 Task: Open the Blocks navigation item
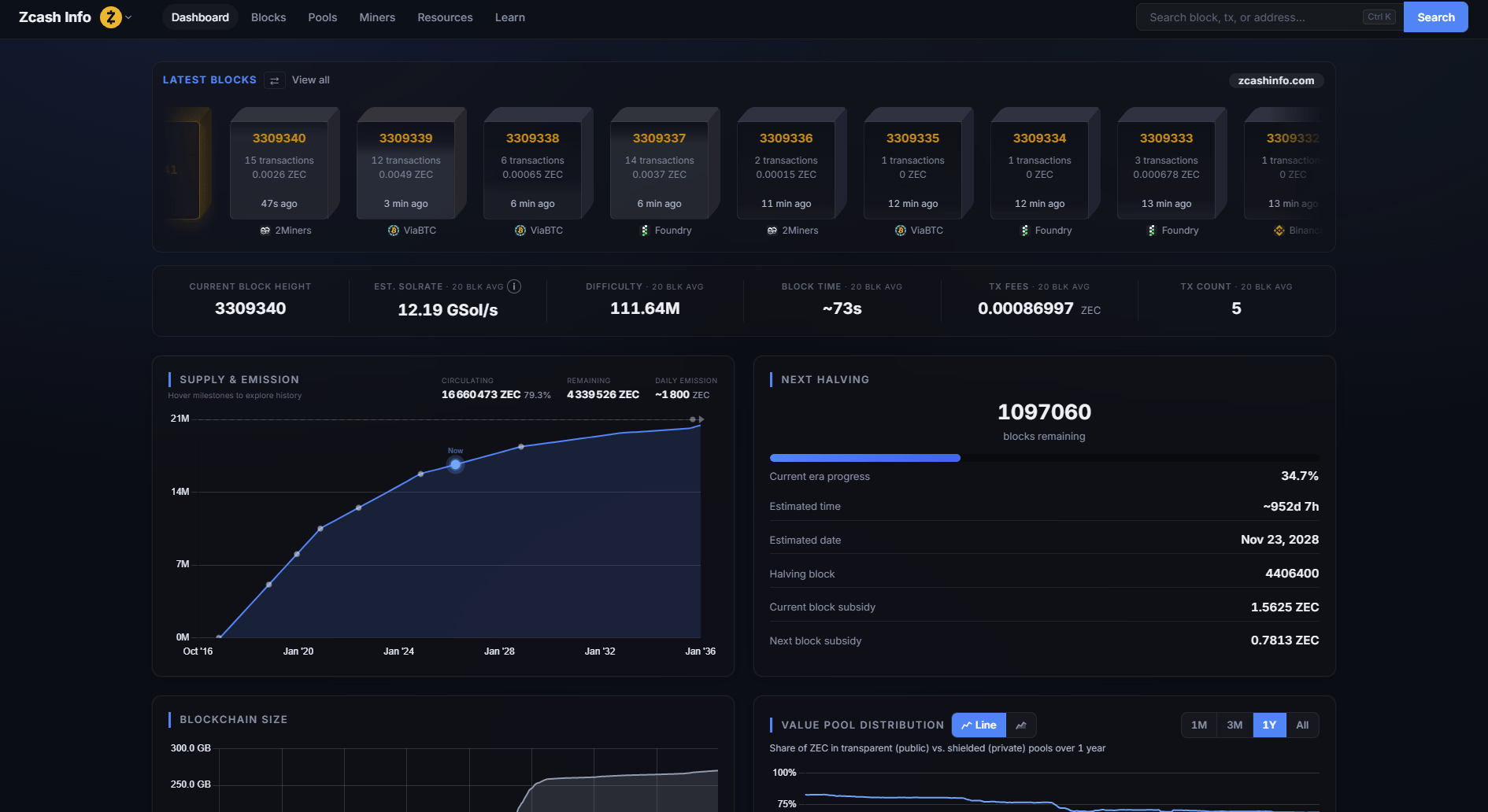(268, 17)
